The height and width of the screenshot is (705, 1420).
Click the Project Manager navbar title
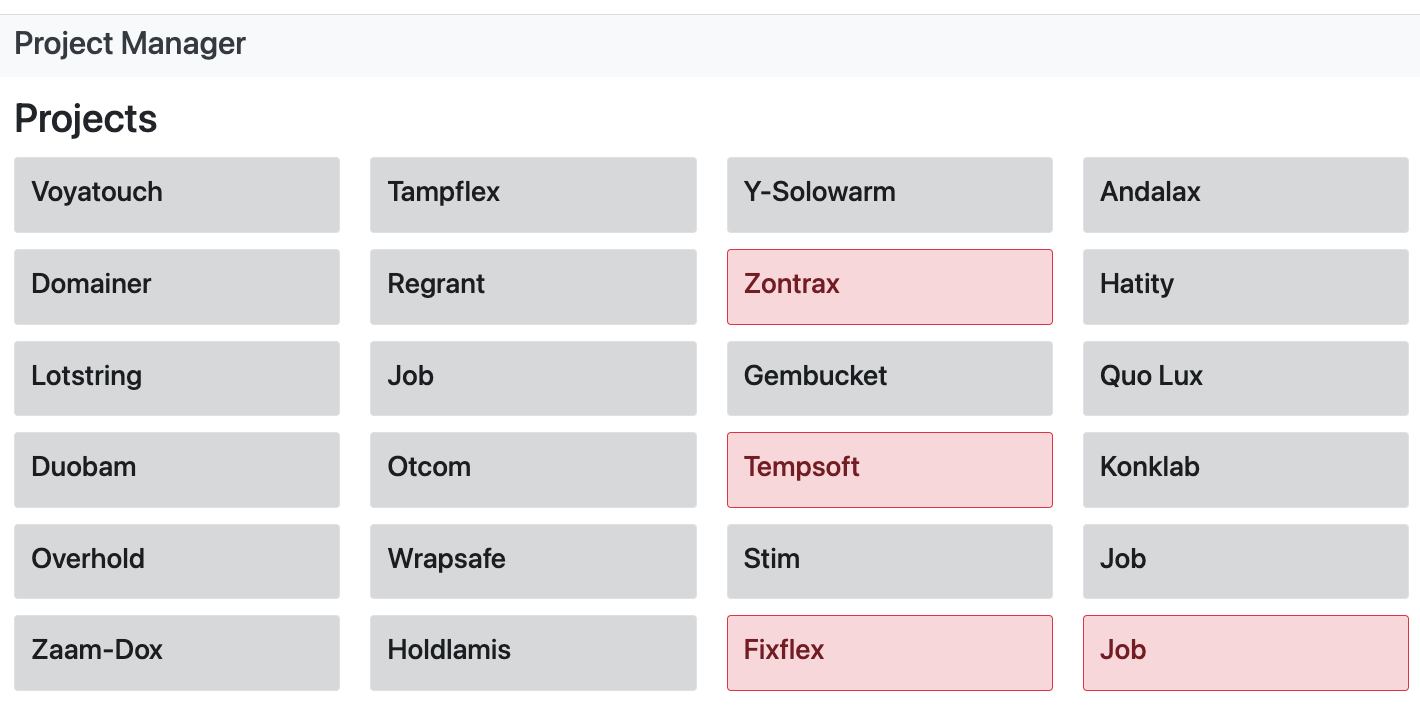tap(130, 44)
